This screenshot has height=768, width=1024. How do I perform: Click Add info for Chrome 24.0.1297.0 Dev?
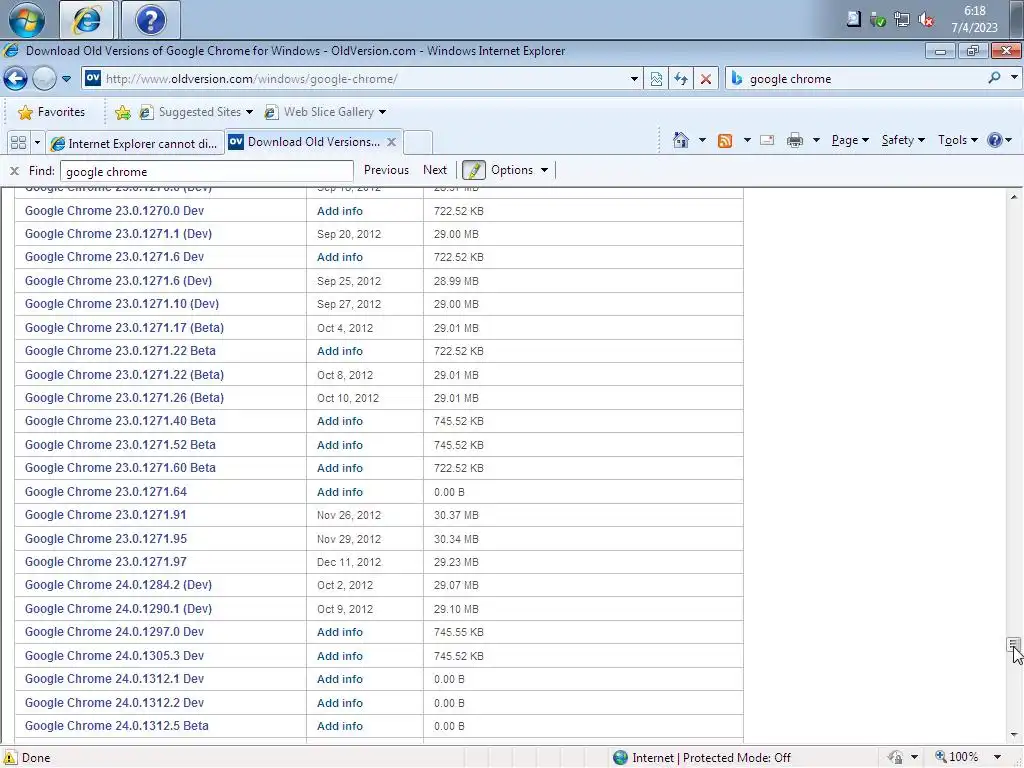pos(340,632)
